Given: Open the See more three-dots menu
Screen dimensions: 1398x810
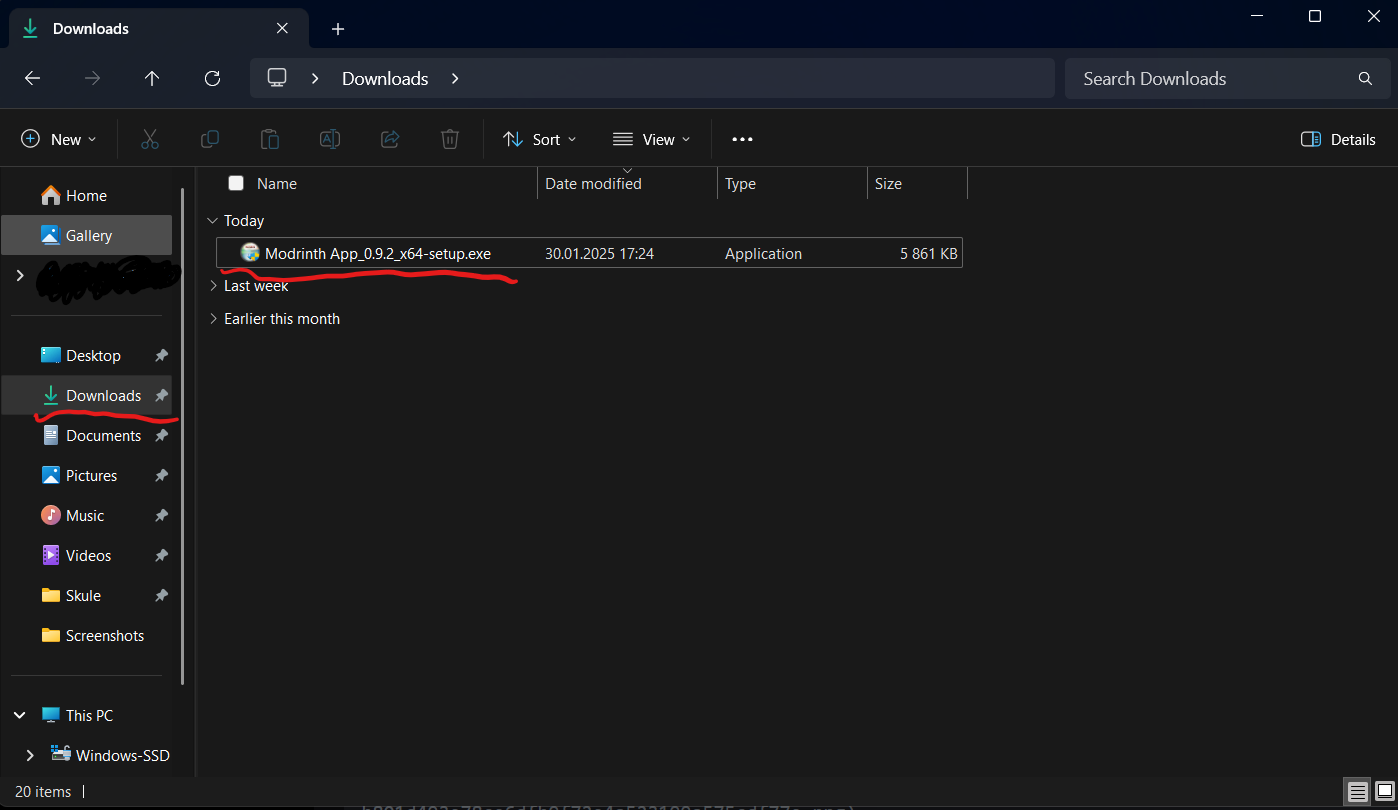Looking at the screenshot, I should (x=742, y=139).
